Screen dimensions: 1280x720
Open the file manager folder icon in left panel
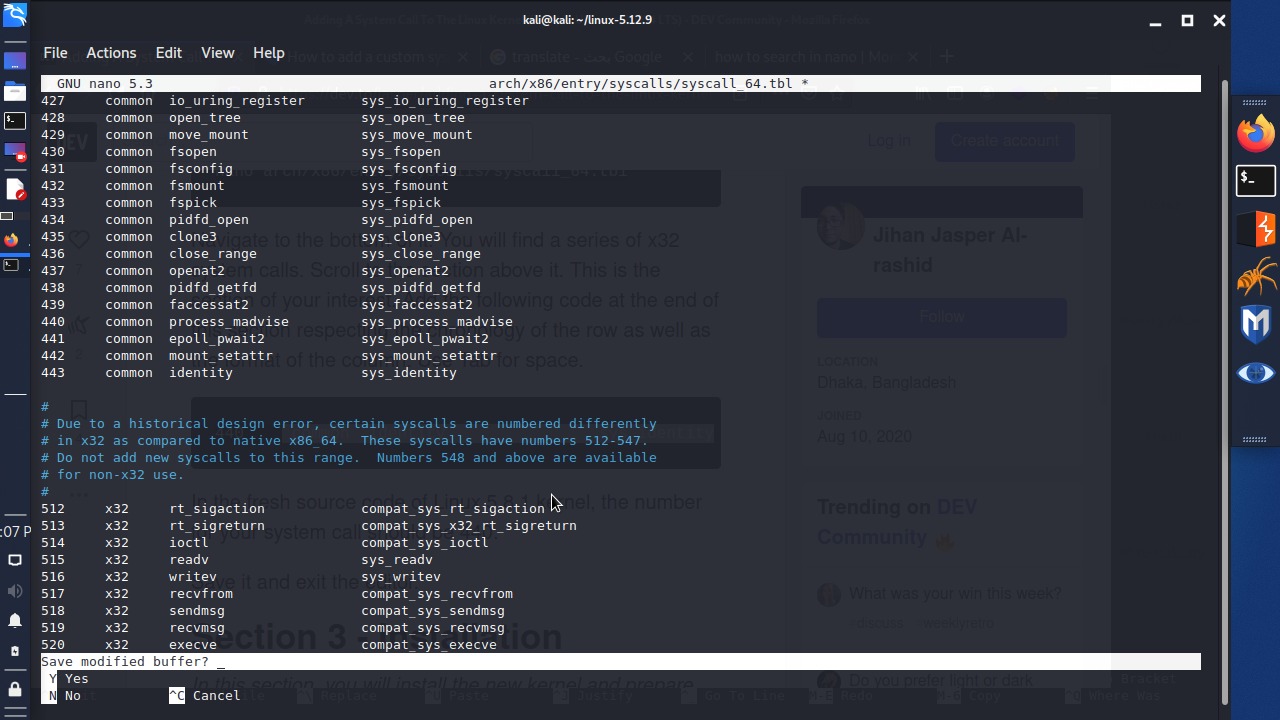pos(14,92)
